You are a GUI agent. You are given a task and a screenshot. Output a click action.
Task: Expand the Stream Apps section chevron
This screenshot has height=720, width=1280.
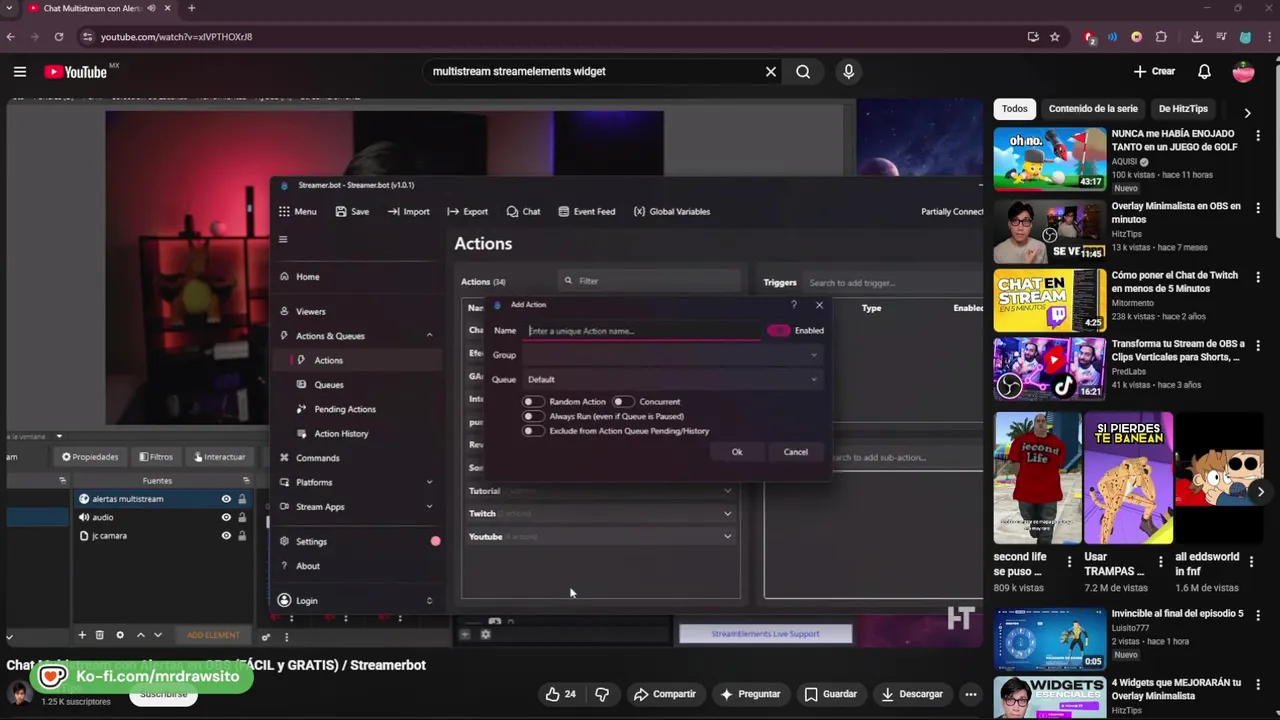pyautogui.click(x=429, y=506)
